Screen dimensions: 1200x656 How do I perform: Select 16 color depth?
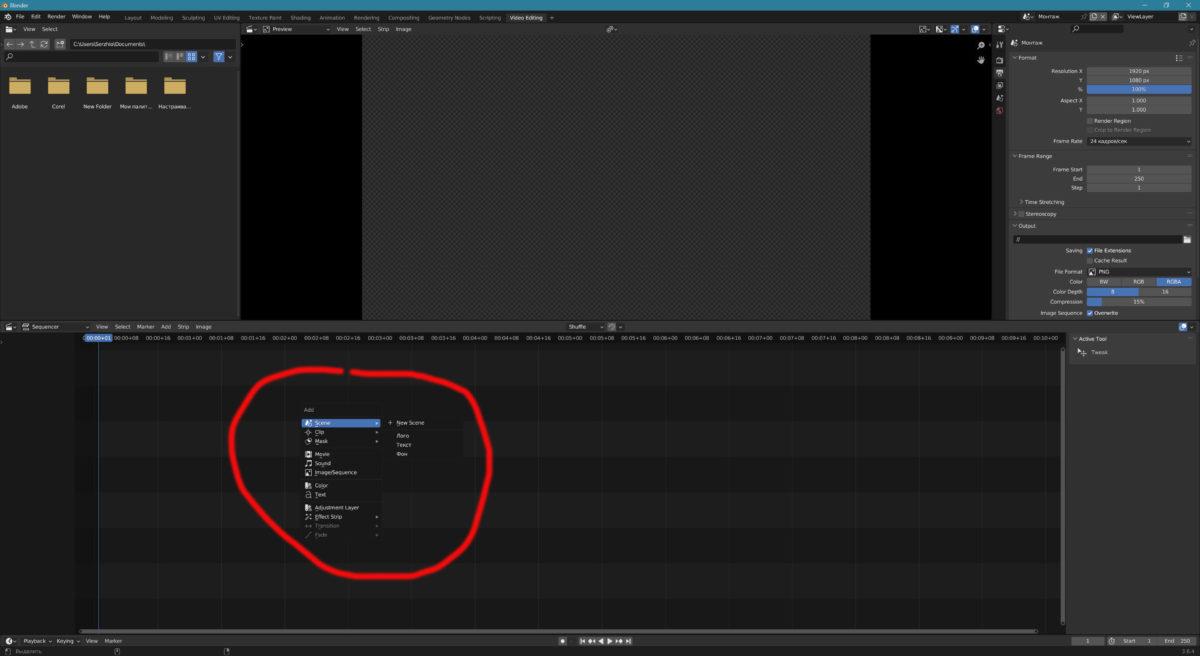click(x=1166, y=292)
